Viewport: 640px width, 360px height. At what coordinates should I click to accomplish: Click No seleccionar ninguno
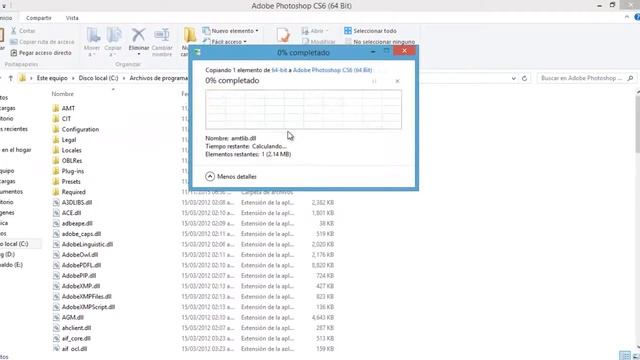coord(380,42)
